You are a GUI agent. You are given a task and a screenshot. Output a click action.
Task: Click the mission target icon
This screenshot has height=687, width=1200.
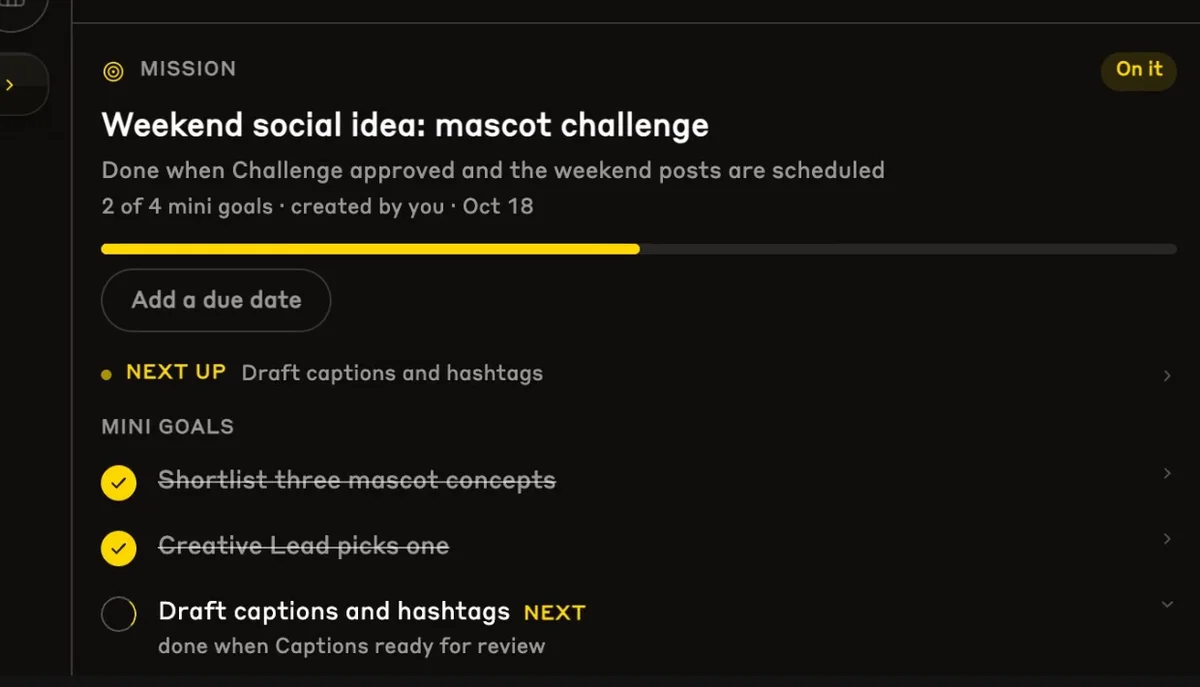coord(114,70)
